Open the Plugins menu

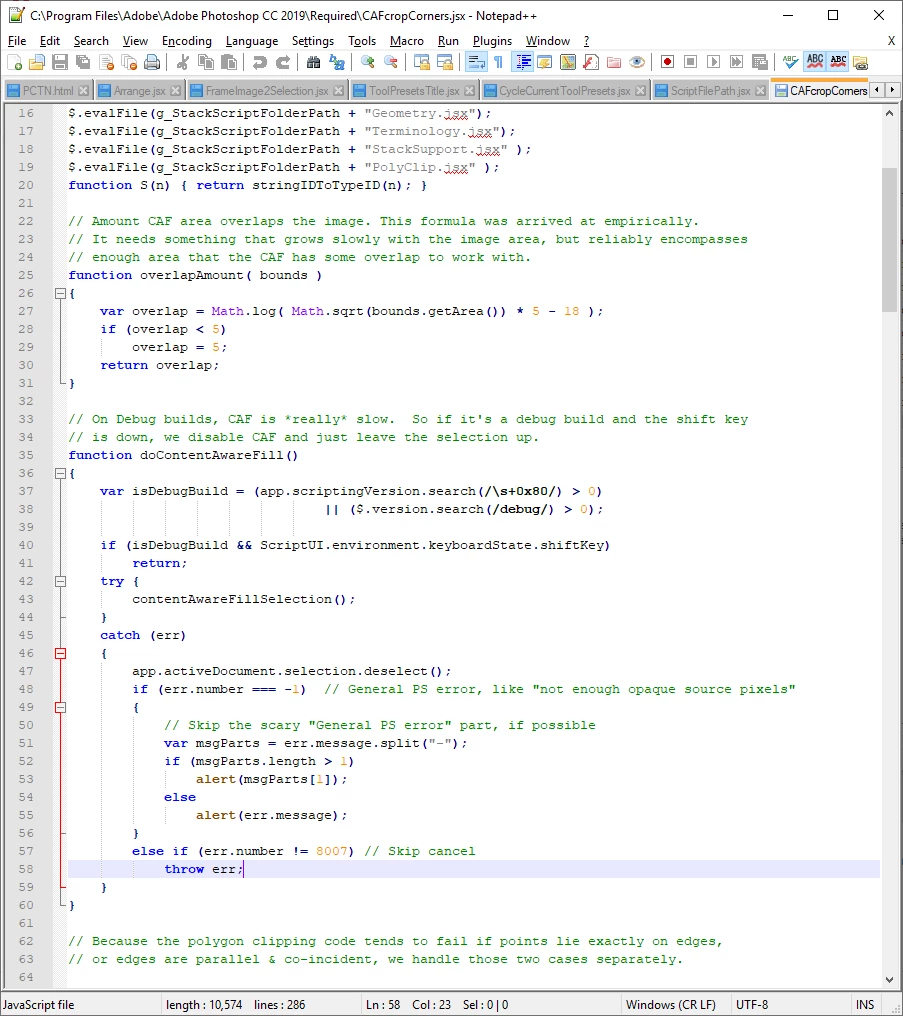tap(492, 41)
